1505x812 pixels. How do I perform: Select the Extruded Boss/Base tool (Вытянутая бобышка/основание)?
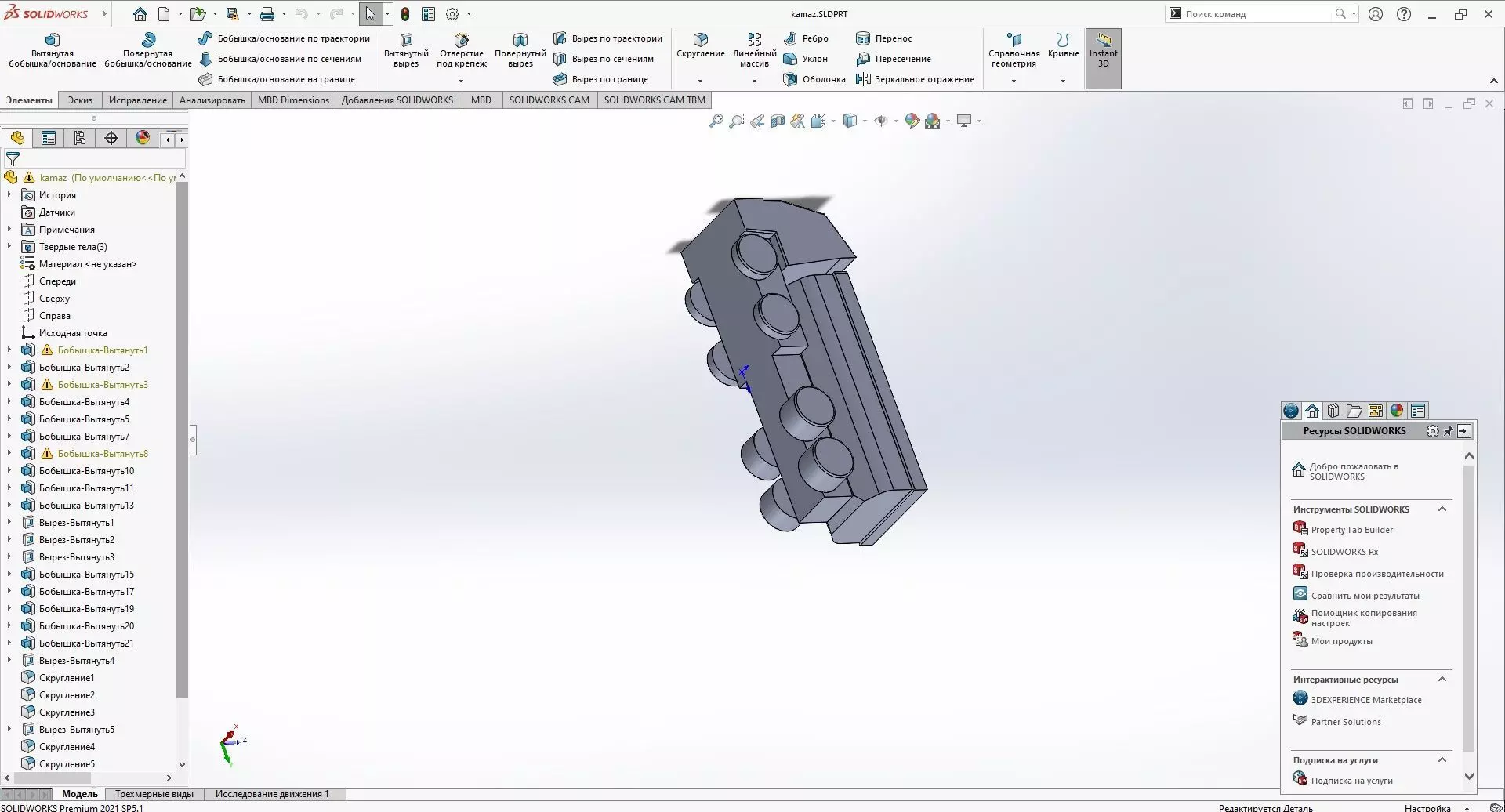pyautogui.click(x=52, y=50)
